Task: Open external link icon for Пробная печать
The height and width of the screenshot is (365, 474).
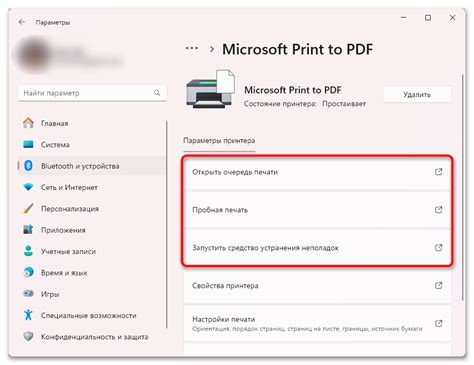Action: (x=439, y=210)
